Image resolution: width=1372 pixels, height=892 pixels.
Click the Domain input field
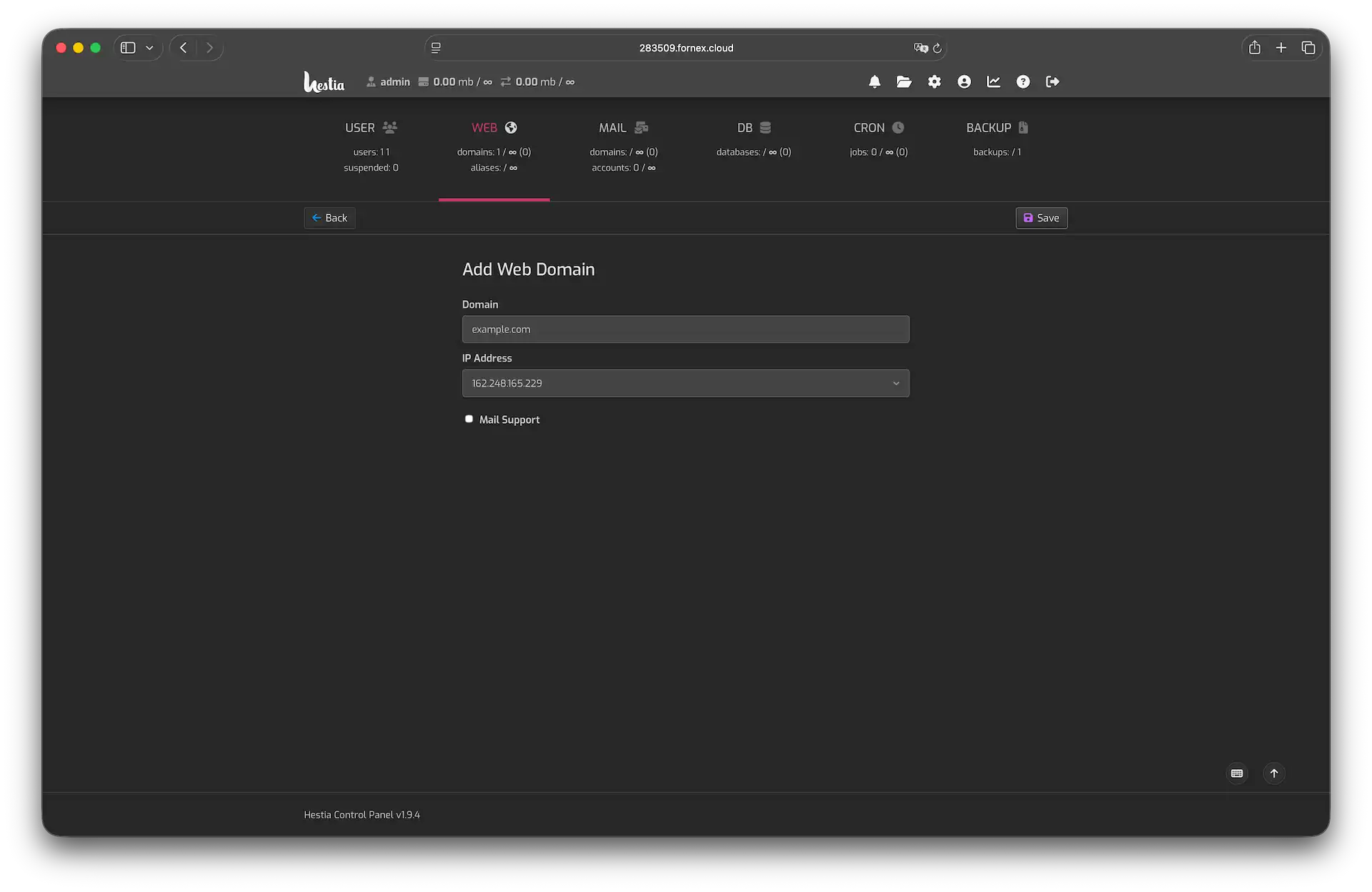point(685,329)
